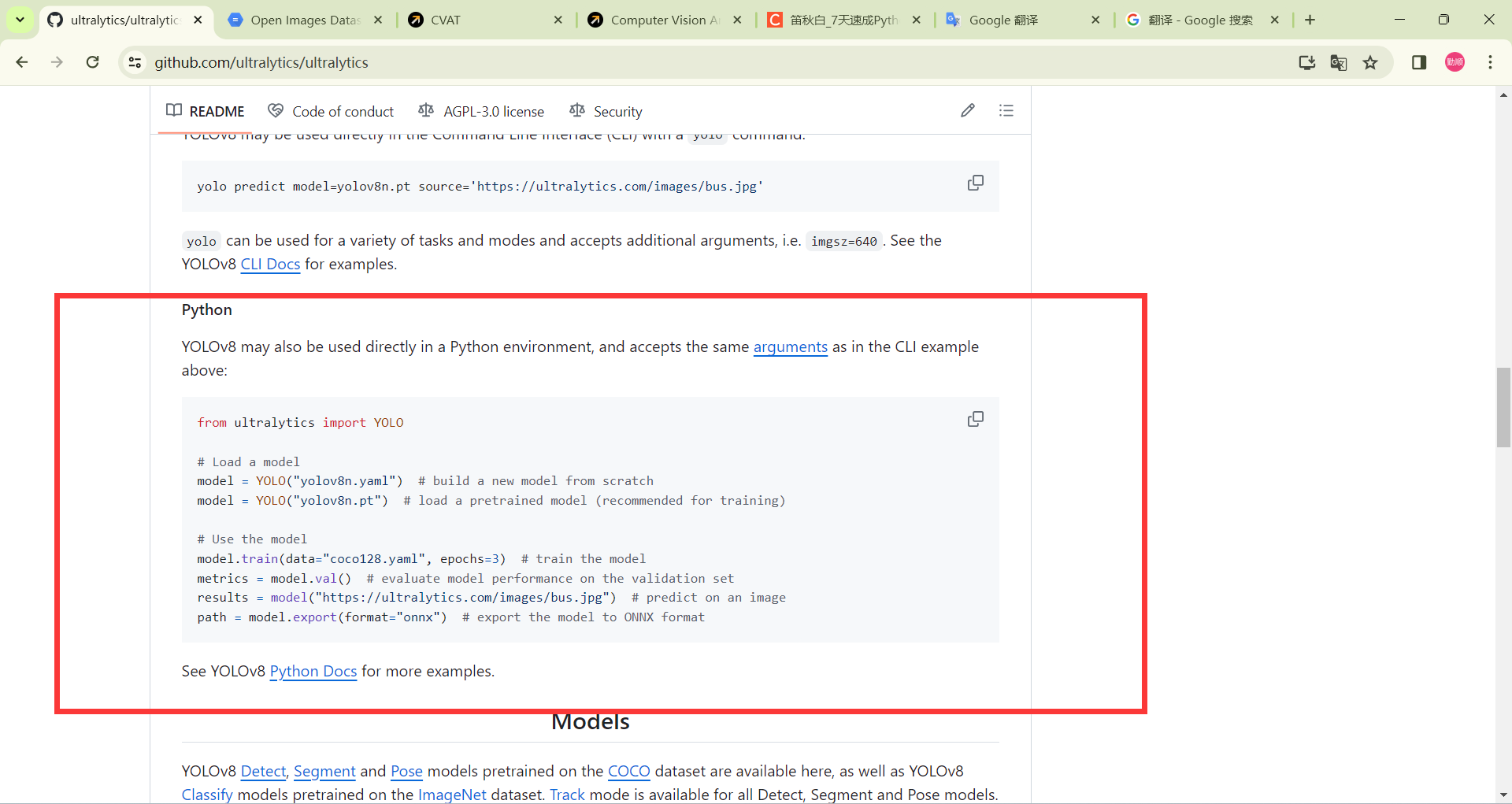Go back to the previous page
This screenshot has height=804, width=1512.
pos(22,62)
